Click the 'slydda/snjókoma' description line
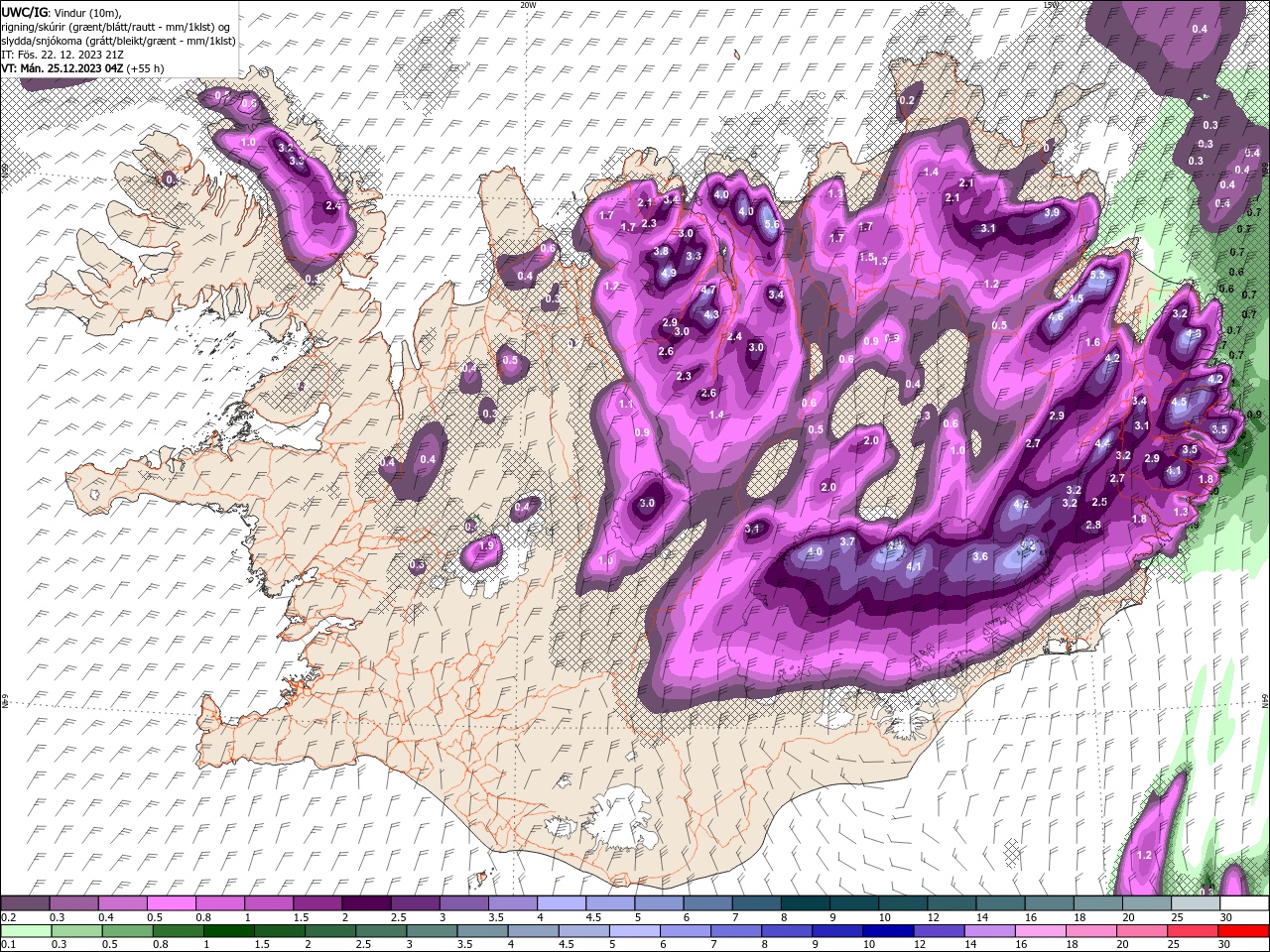Image resolution: width=1270 pixels, height=952 pixels. click(119, 41)
